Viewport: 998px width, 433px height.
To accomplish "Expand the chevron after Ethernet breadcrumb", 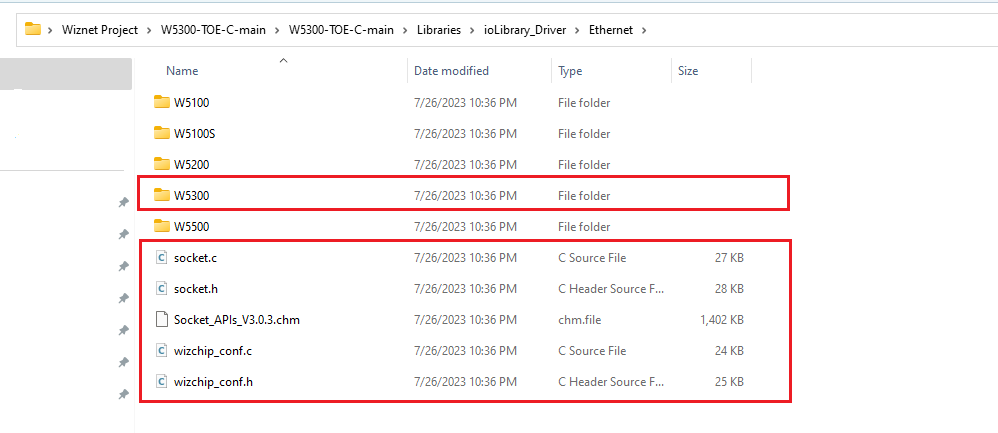I will point(644,30).
